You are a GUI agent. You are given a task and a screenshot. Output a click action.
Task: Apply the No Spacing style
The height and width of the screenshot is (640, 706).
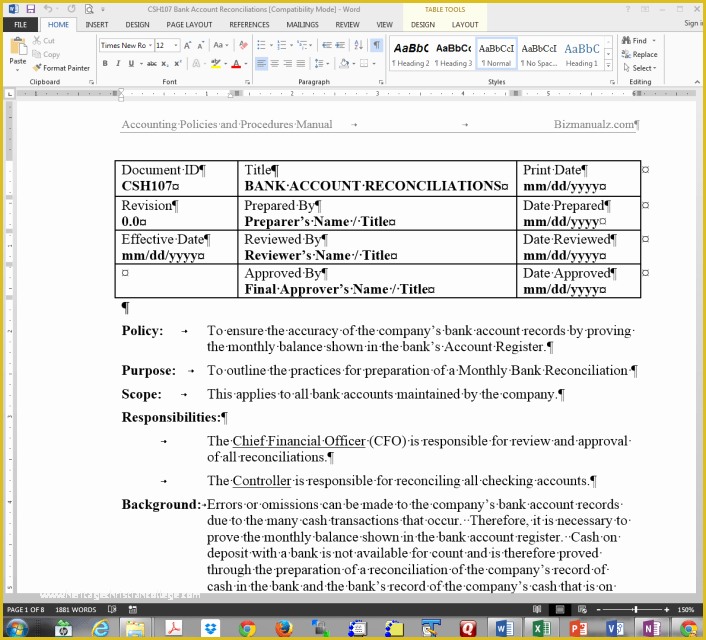[x=539, y=54]
